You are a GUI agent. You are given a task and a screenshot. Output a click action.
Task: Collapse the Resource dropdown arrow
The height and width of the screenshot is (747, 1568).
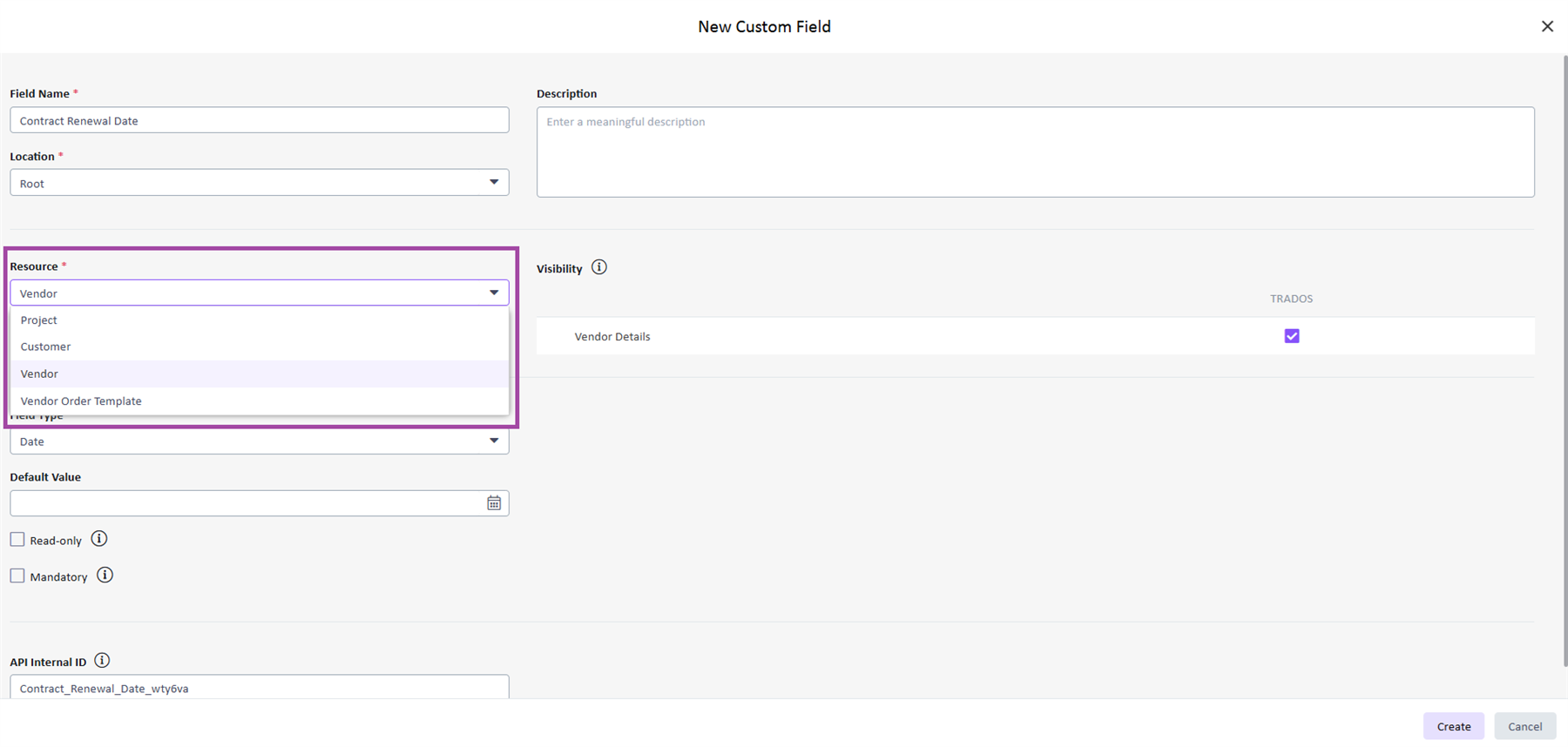(494, 293)
